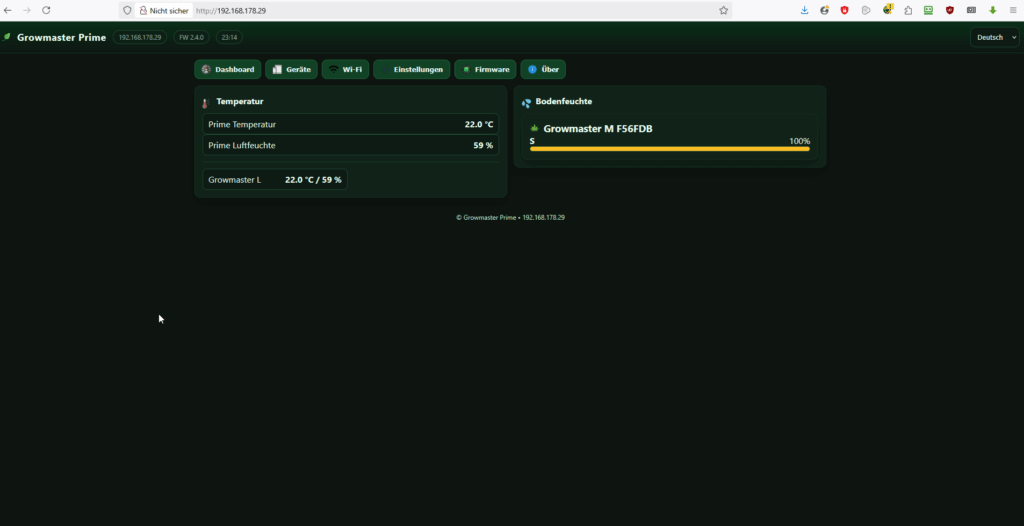Screen dimensions: 1024x526
Task: Click the Growmaster L sensor chip
Action: (x=275, y=180)
